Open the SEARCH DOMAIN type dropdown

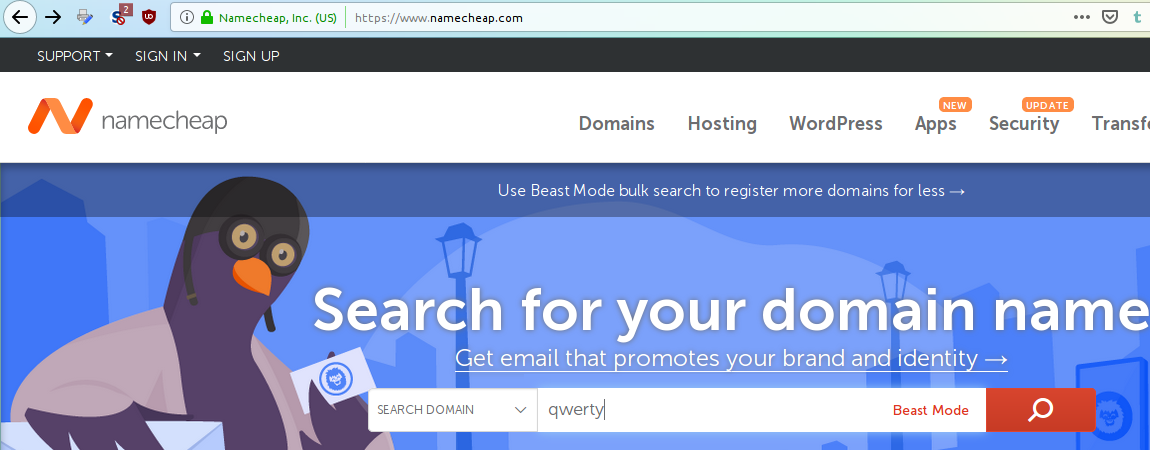453,410
